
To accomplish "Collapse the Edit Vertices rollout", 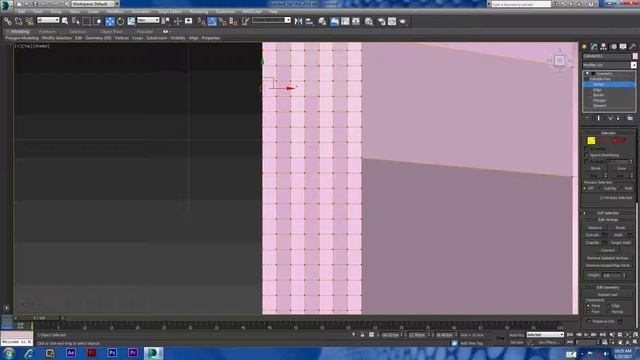I will point(608,220).
